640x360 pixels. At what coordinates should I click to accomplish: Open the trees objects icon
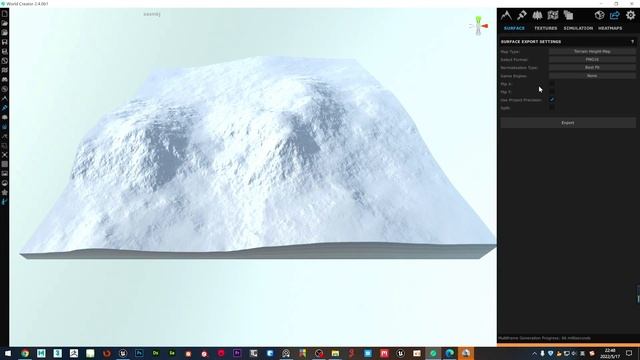[537, 16]
